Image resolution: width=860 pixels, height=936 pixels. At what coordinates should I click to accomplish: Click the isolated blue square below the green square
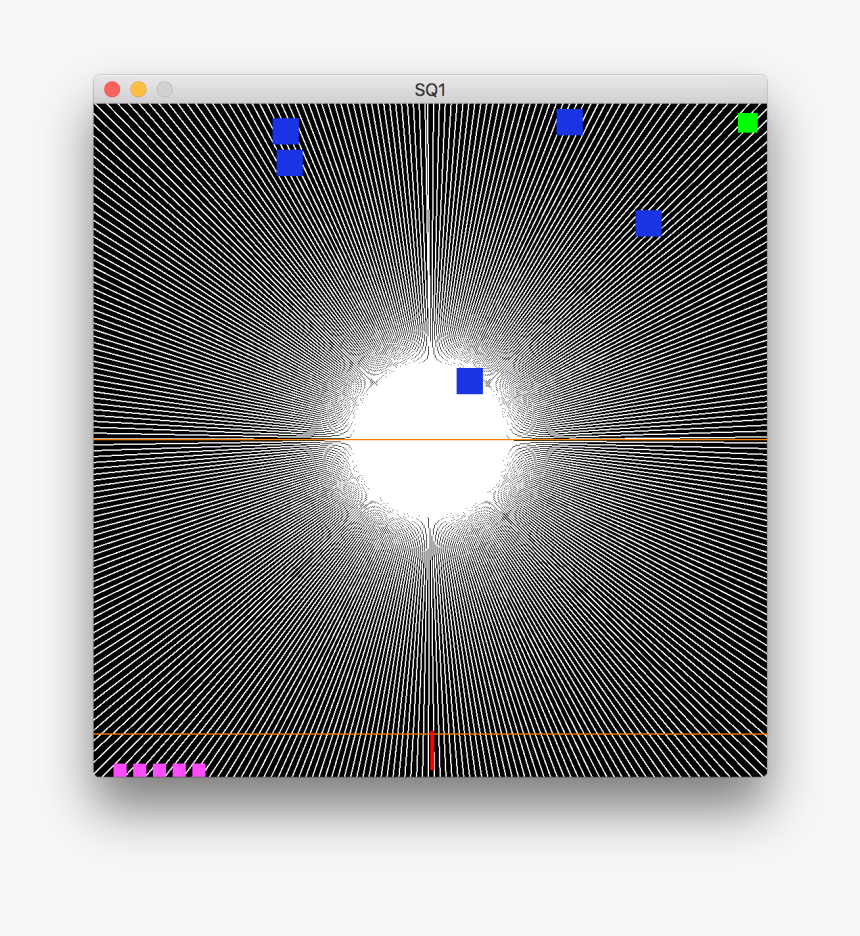pos(648,223)
